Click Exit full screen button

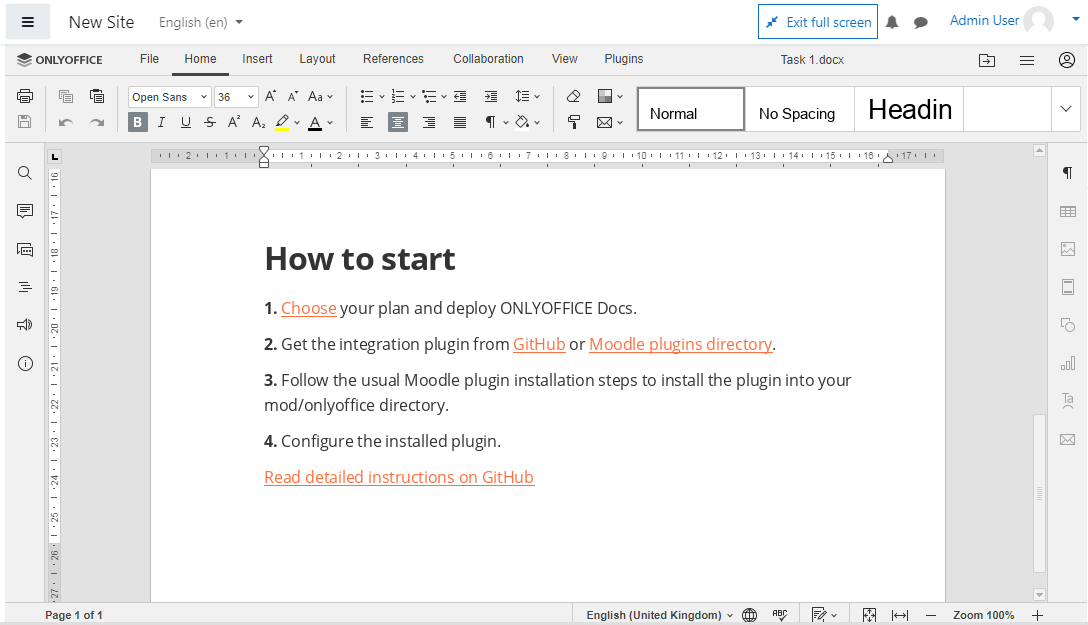point(817,22)
